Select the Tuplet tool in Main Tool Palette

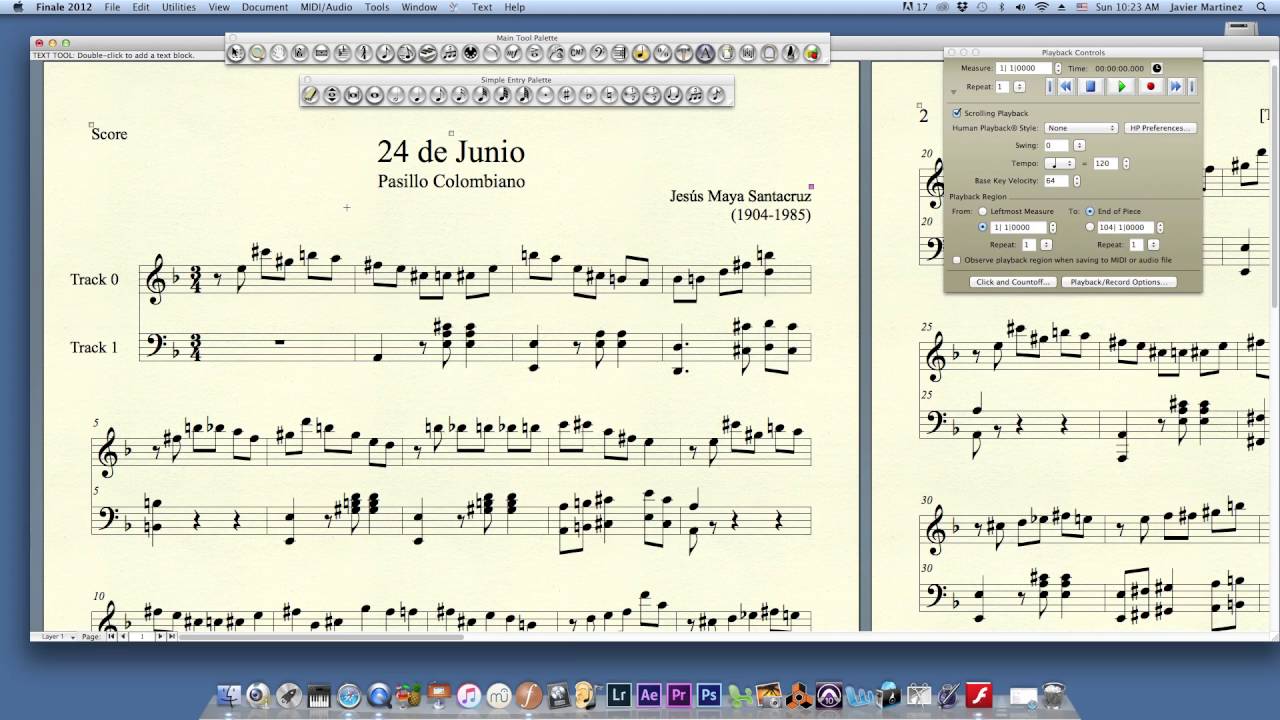pos(449,53)
